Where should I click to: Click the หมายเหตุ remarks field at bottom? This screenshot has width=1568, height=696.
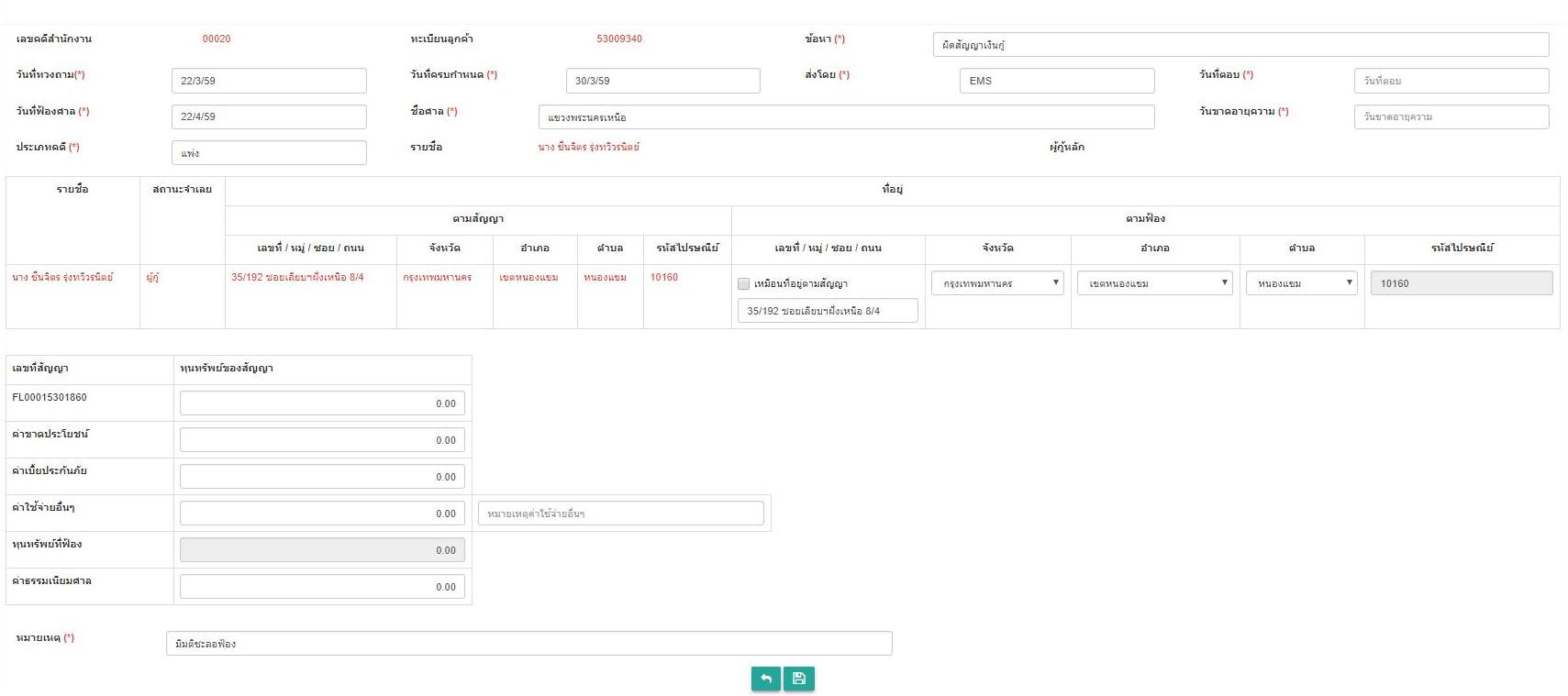(528, 644)
